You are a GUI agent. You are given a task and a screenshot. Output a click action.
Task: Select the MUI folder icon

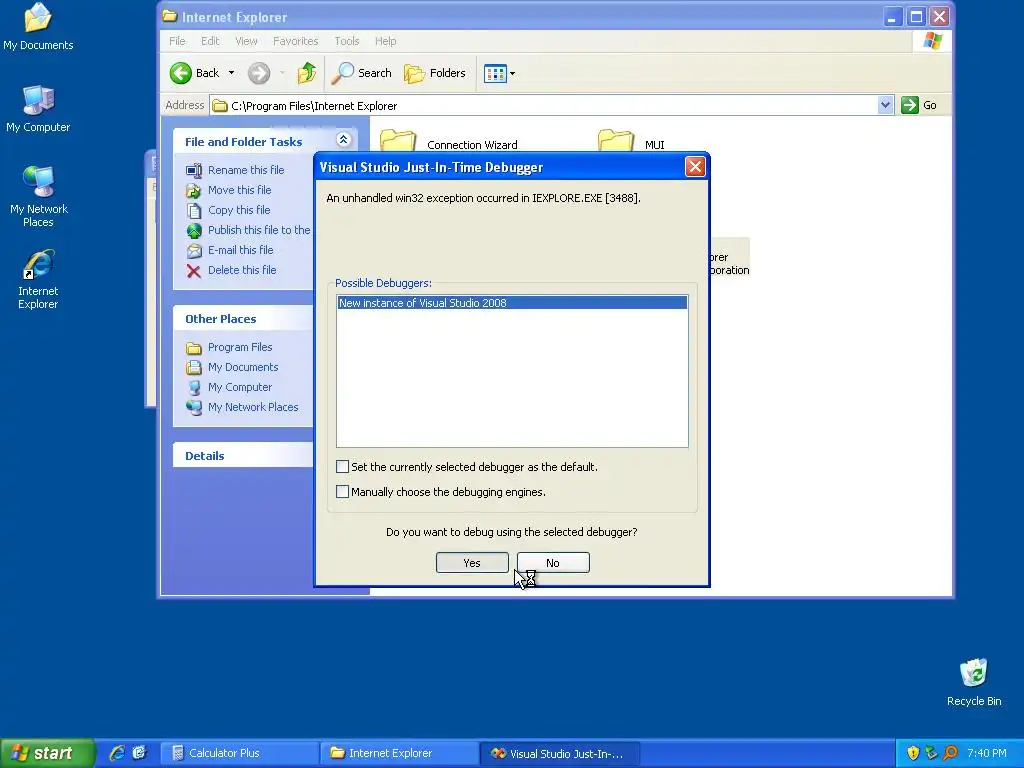(616, 140)
